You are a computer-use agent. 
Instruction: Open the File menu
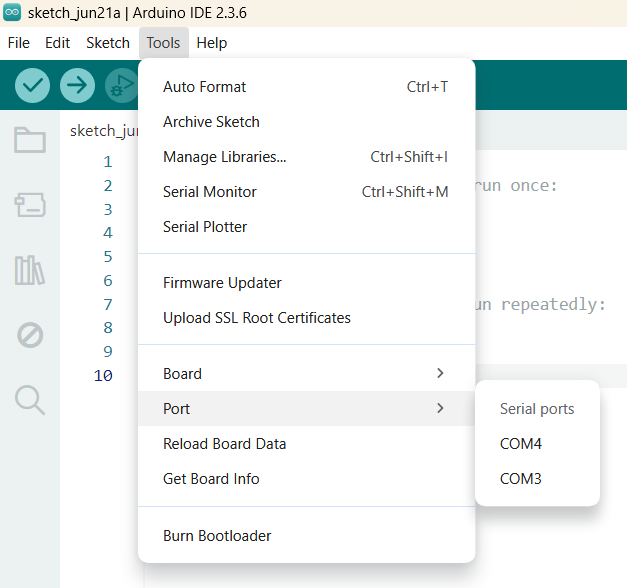coord(18,43)
